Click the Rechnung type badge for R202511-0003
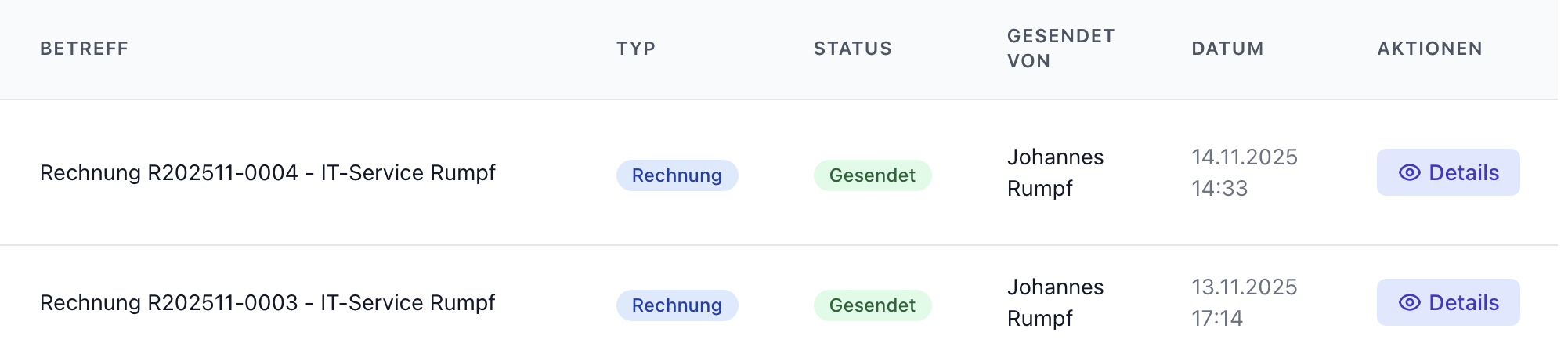This screenshot has width=1568, height=343. point(677,305)
